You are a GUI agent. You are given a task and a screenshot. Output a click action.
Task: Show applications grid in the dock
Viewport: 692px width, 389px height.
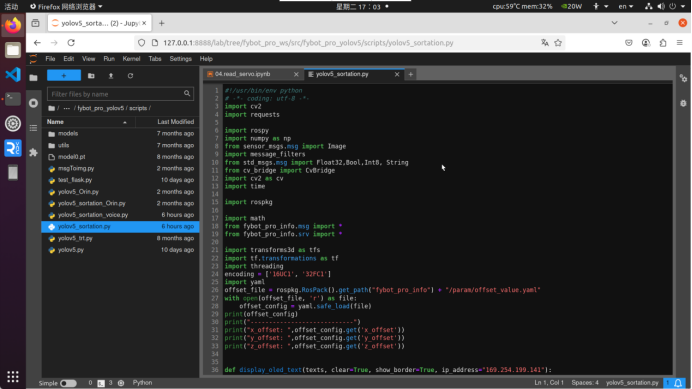13,377
